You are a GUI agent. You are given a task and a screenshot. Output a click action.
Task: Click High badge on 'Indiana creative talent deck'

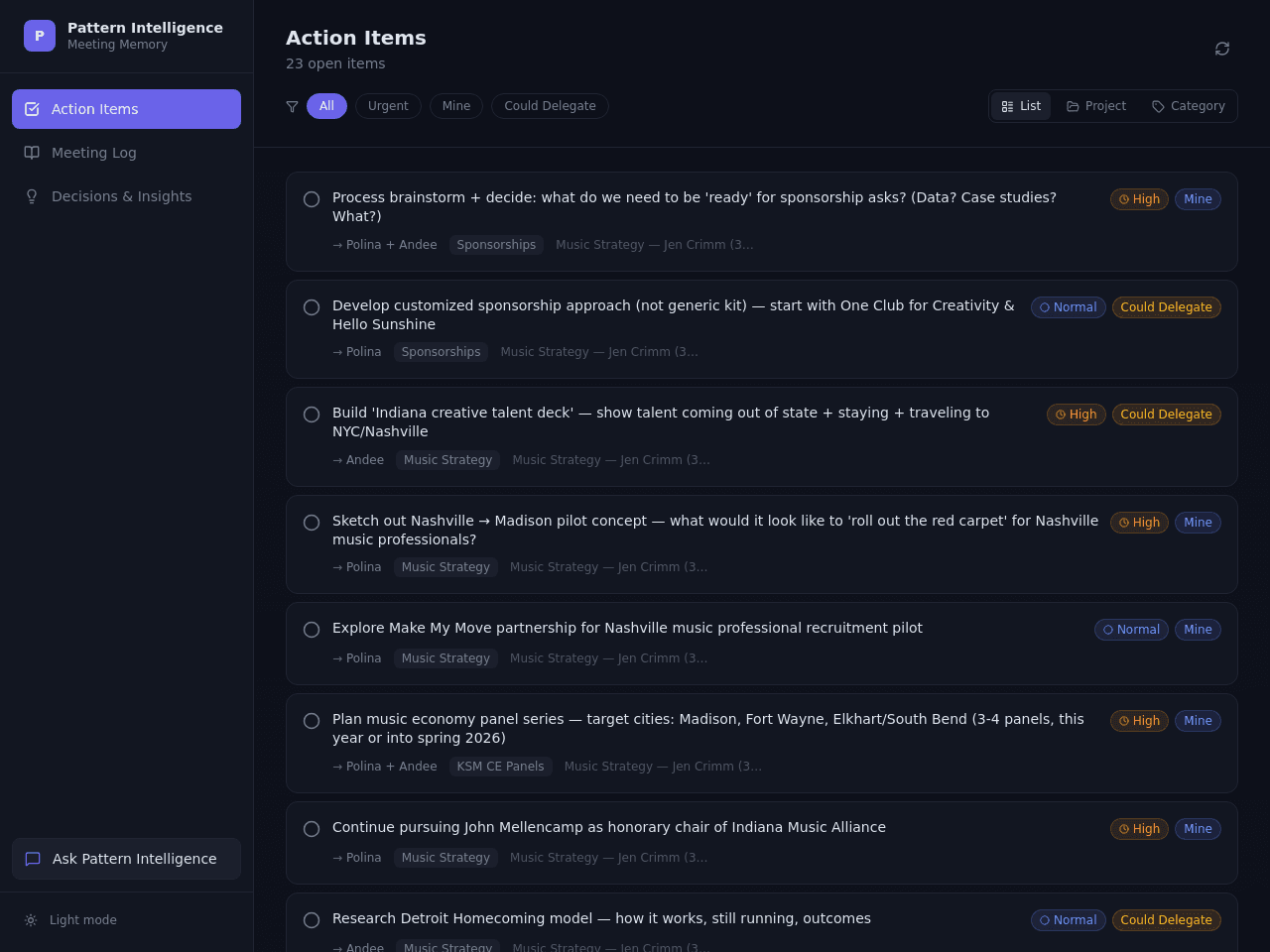[x=1076, y=415]
